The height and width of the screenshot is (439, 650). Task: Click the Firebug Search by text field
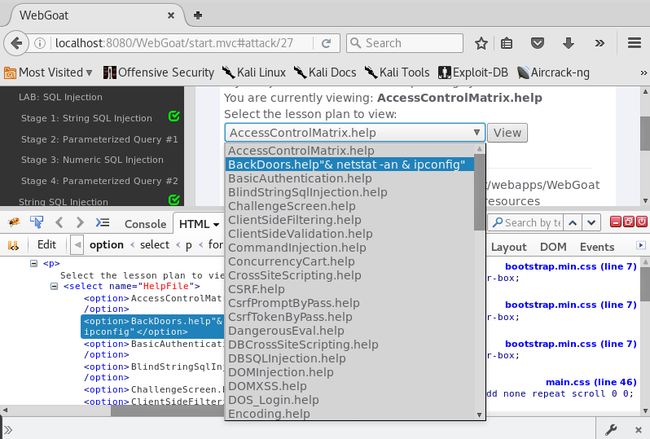[x=524, y=223]
